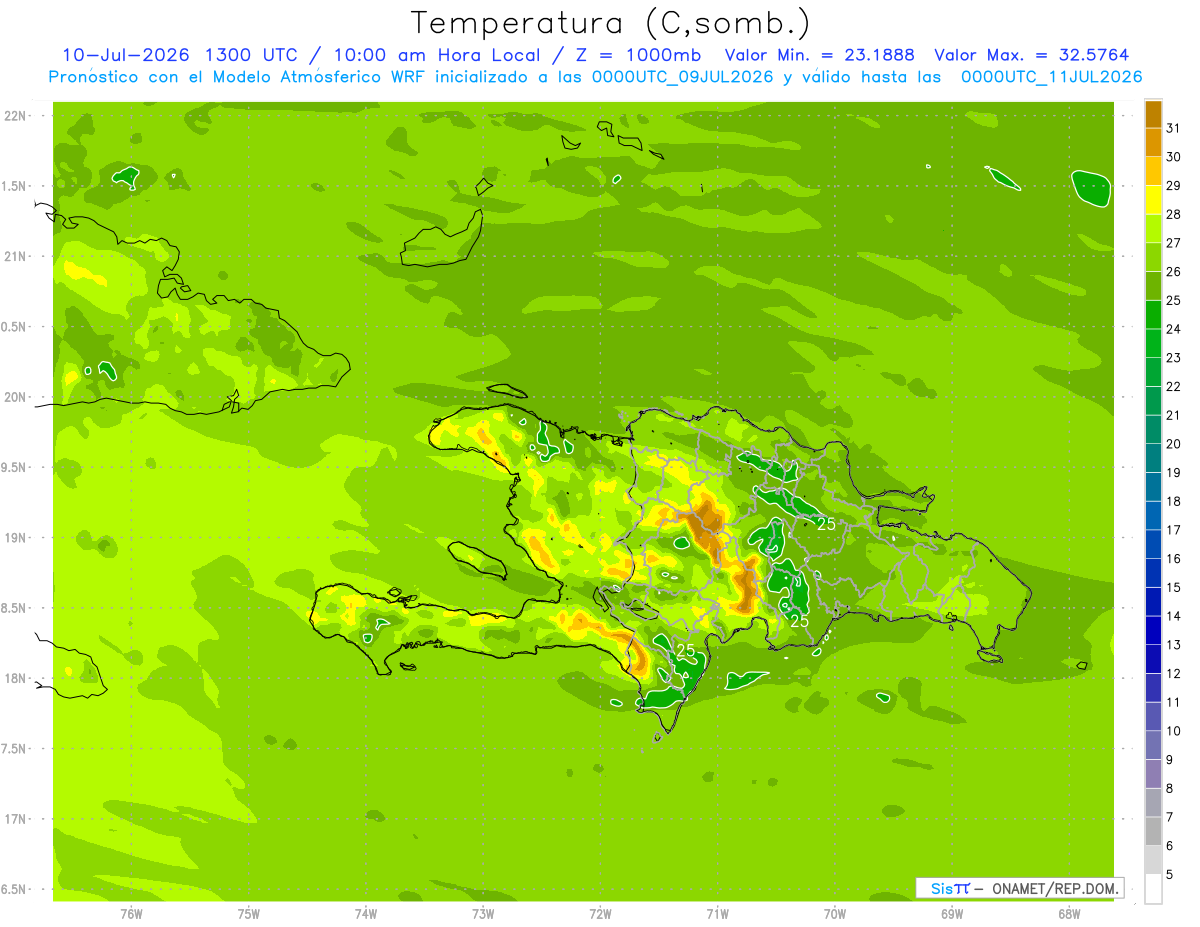Image resolution: width=1200 pixels, height=927 pixels.
Task: Click the colorbar label "20"
Action: pos(1174,444)
